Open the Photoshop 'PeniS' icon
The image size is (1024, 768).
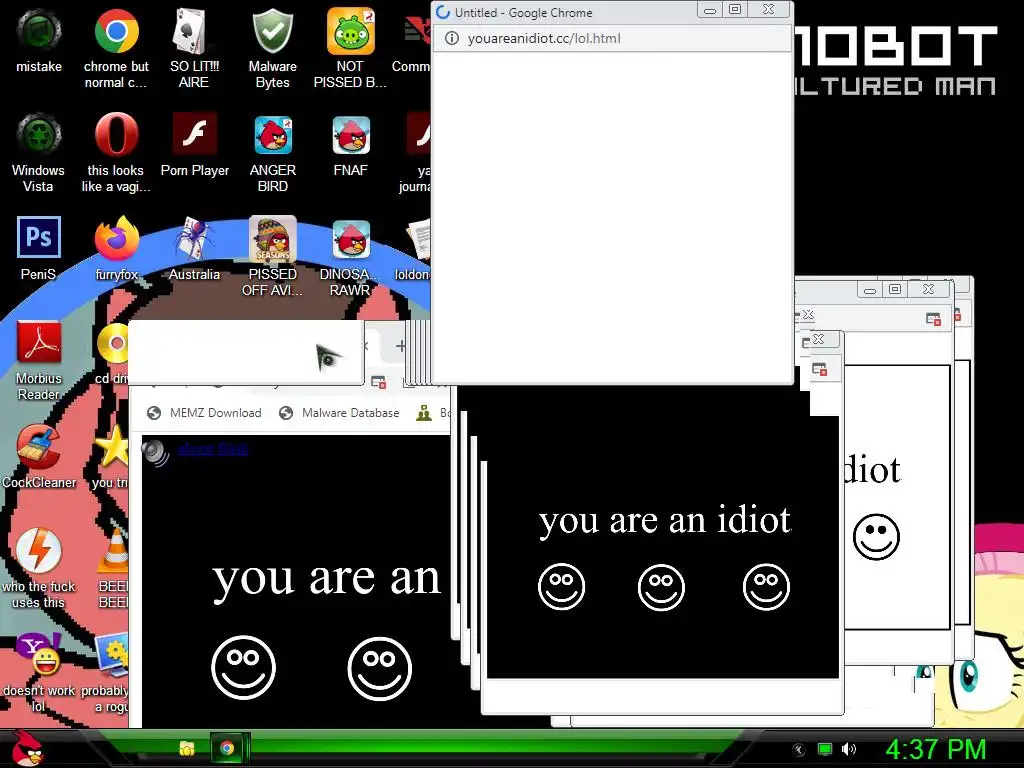39,247
